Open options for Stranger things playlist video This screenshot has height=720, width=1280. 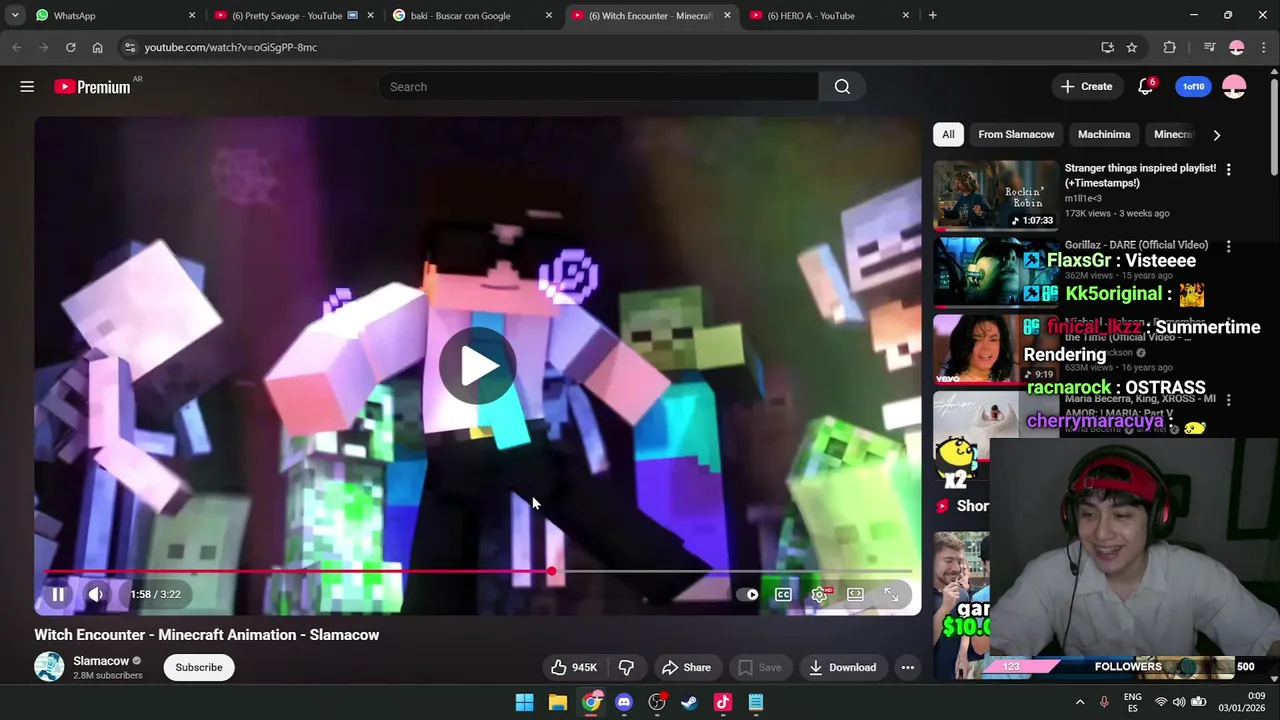coord(1228,170)
